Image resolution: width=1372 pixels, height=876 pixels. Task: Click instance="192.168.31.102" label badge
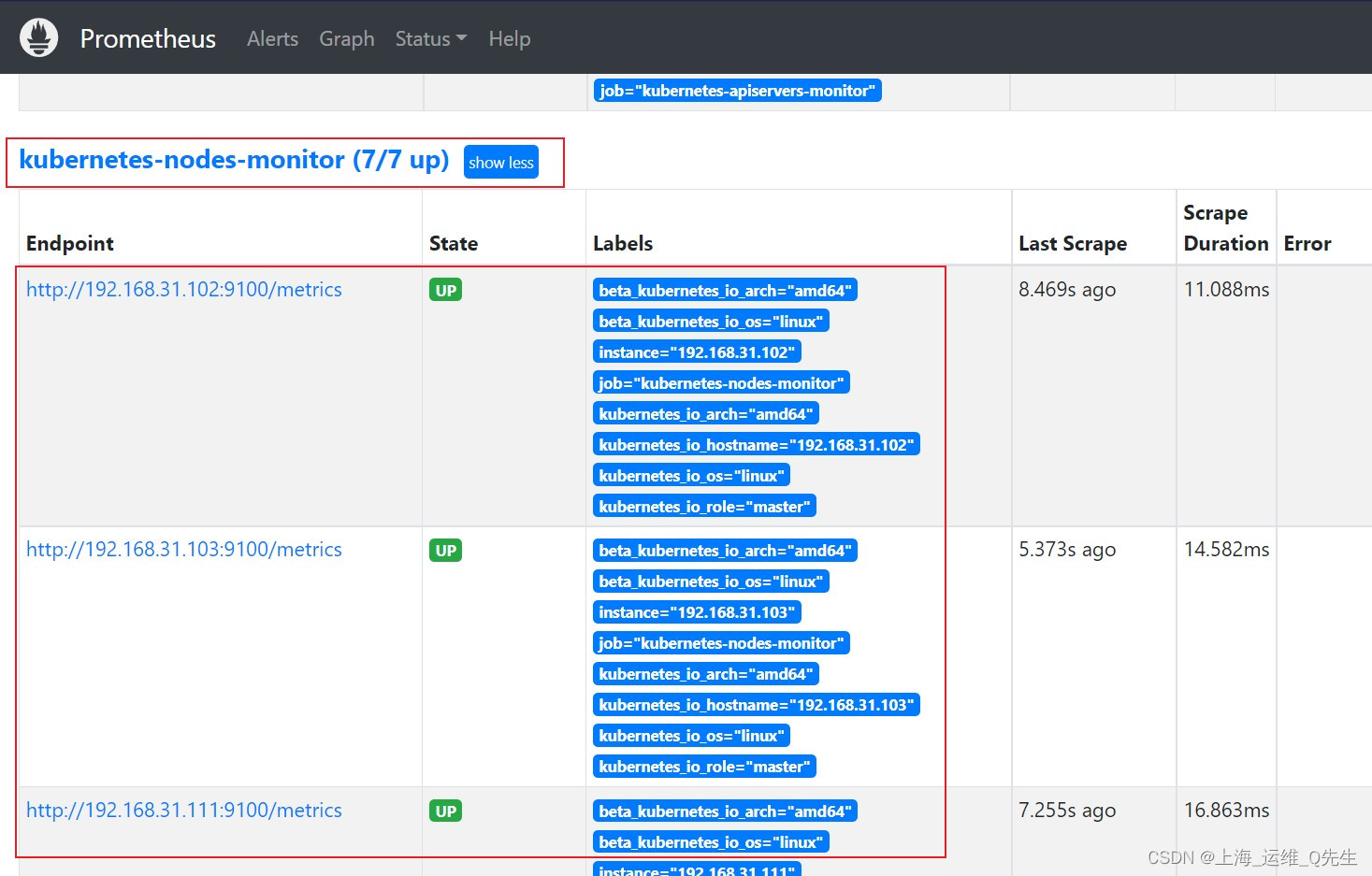click(697, 352)
